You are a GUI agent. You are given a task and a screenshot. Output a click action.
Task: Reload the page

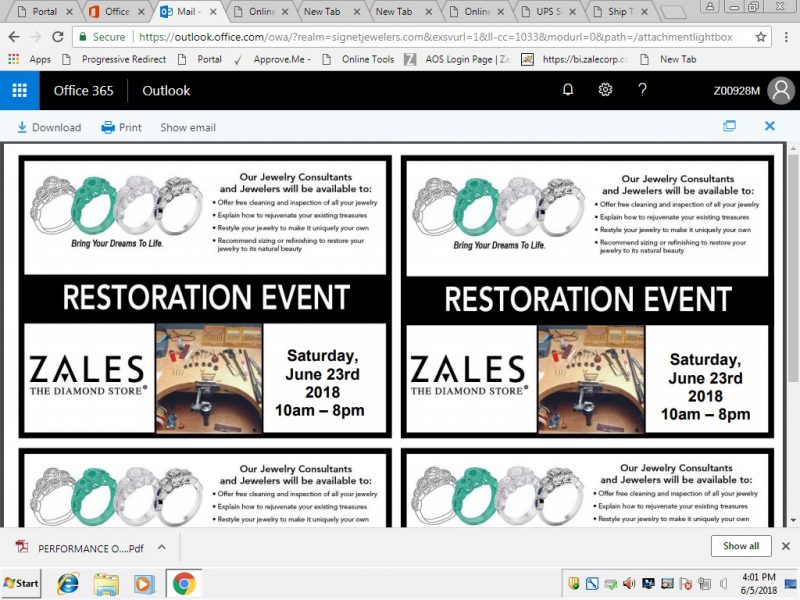point(59,36)
